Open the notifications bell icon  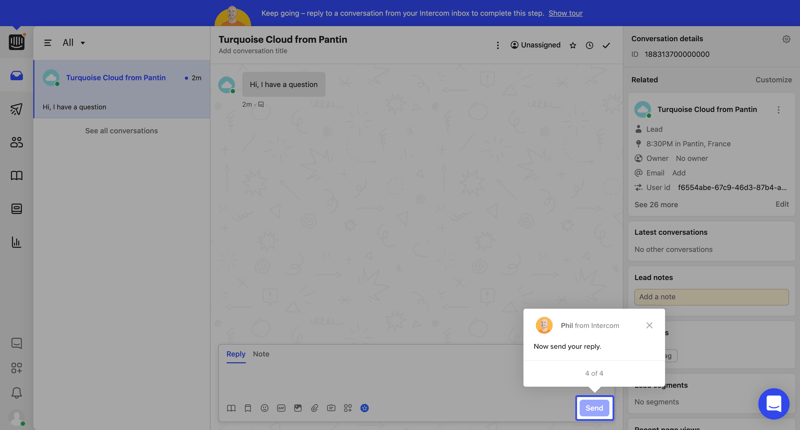click(x=16, y=393)
